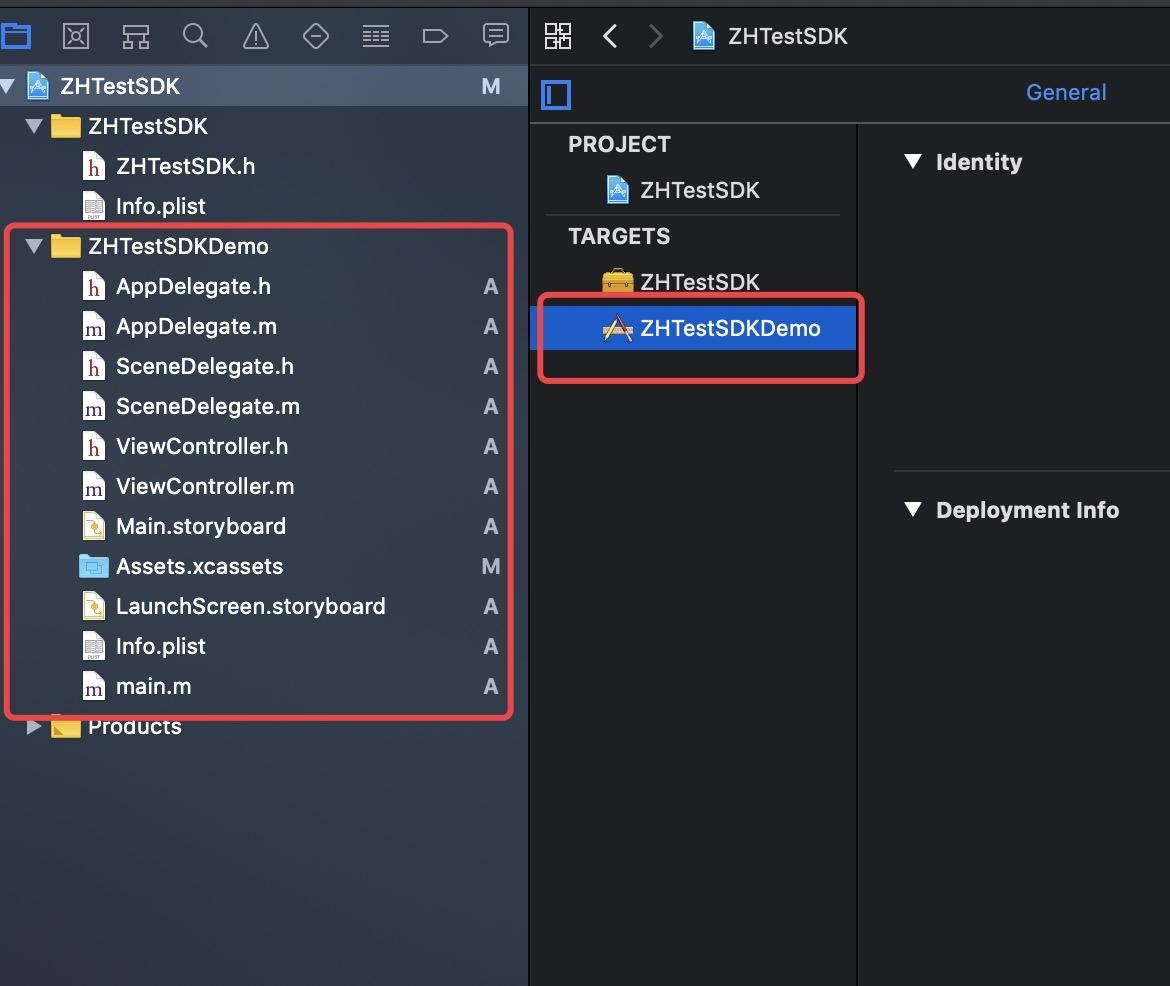Click the related items grid icon
The height and width of the screenshot is (986, 1170).
coord(557,36)
